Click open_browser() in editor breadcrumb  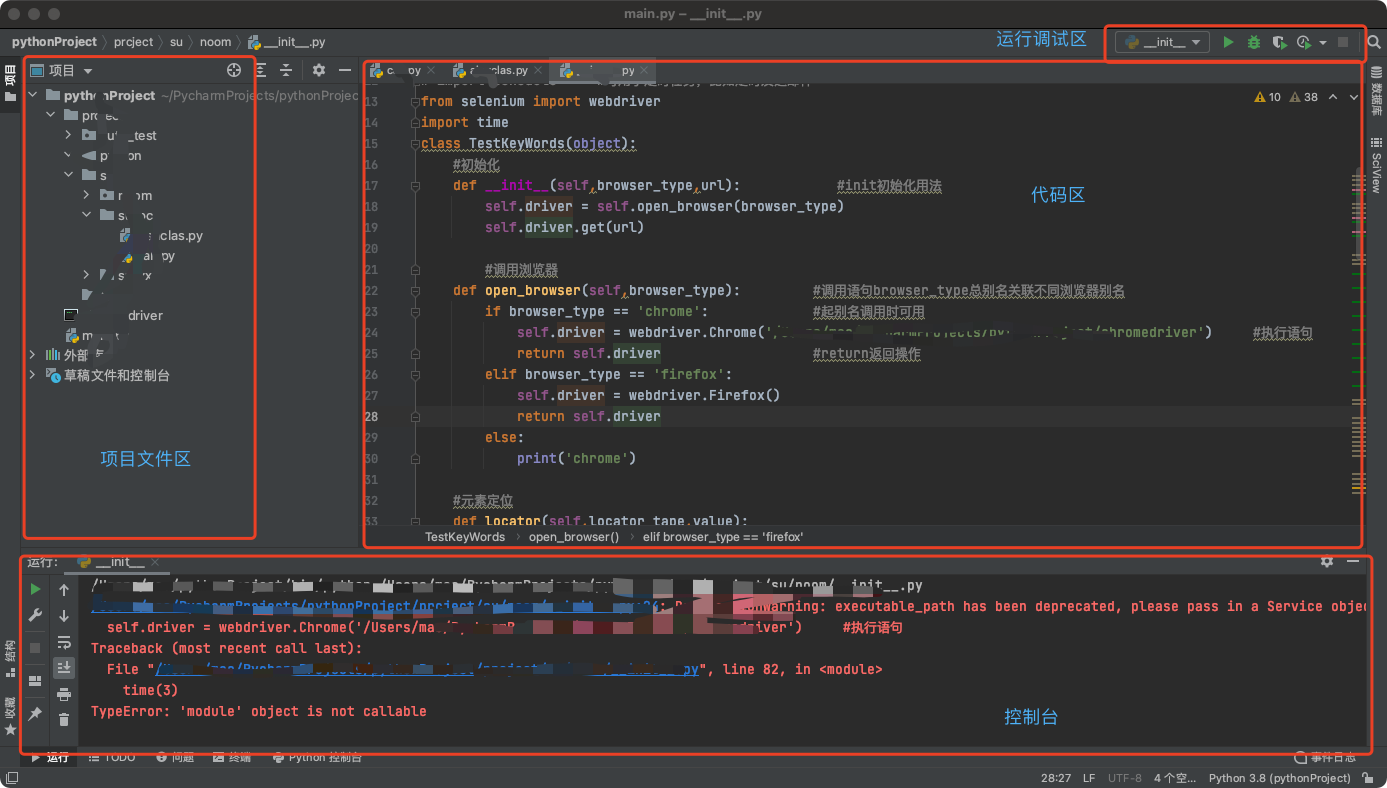point(574,537)
